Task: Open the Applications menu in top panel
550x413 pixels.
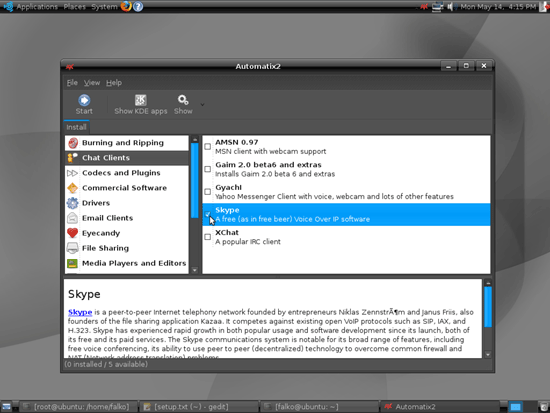Action: pos(37,6)
